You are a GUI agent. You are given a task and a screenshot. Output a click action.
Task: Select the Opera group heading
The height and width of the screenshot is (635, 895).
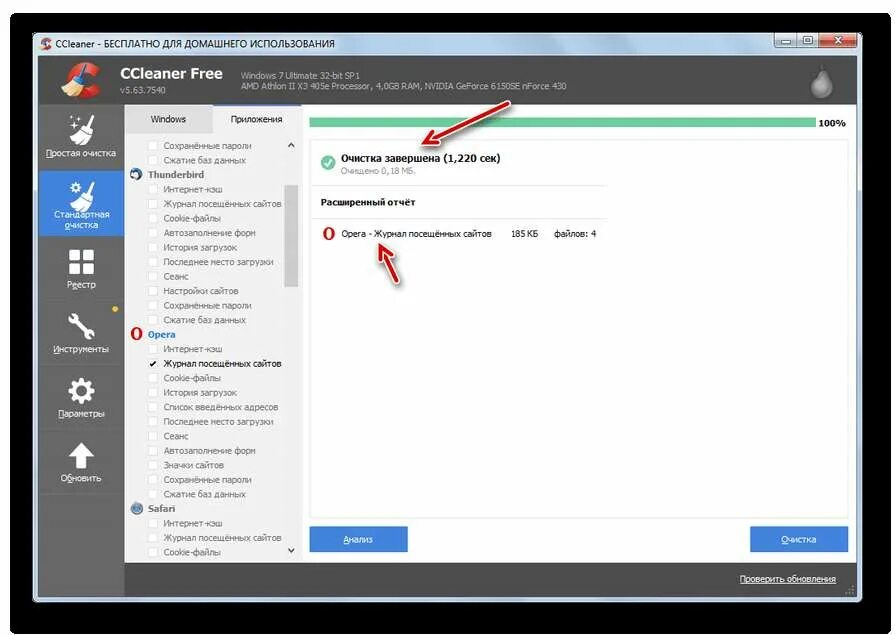(162, 334)
